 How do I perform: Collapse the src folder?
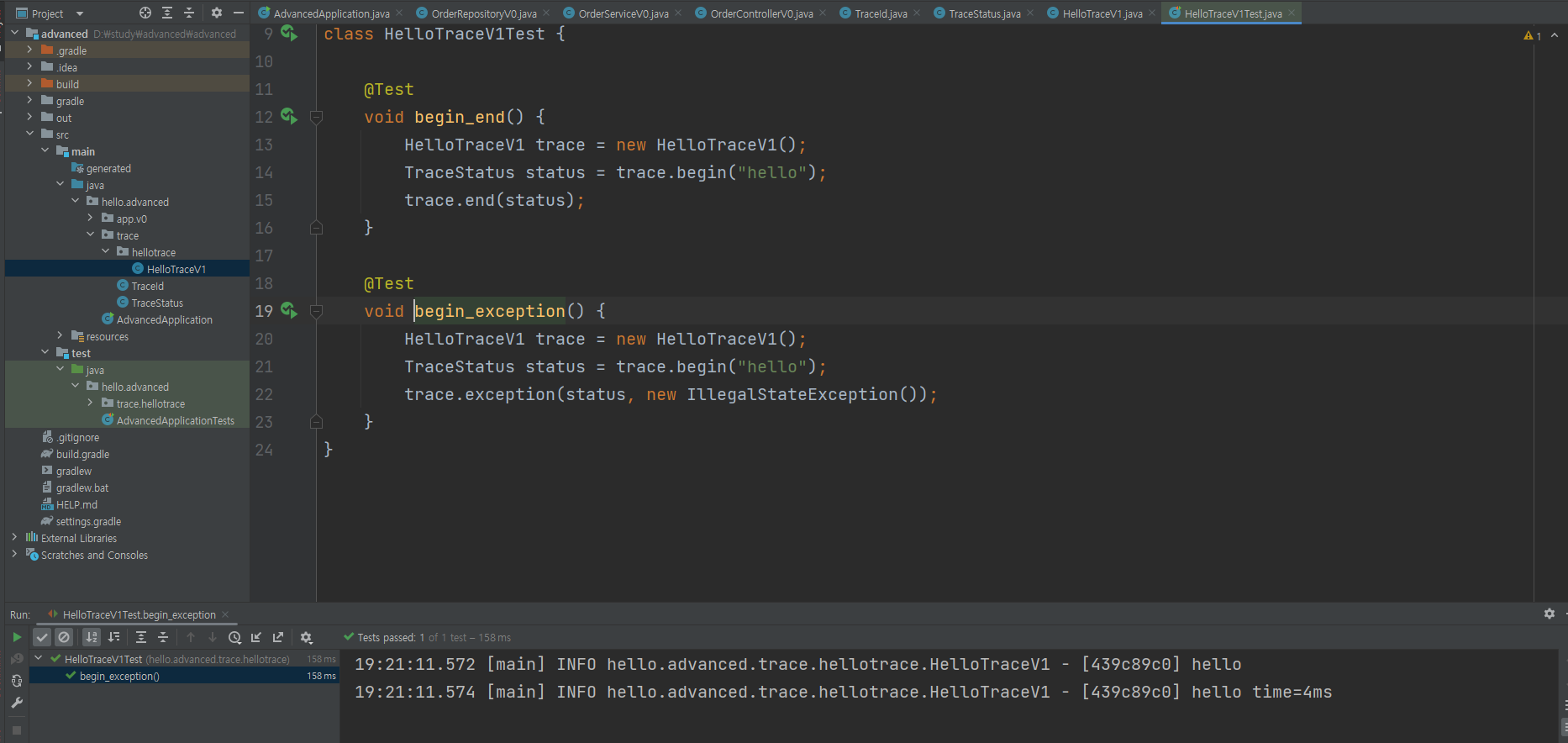click(29, 134)
